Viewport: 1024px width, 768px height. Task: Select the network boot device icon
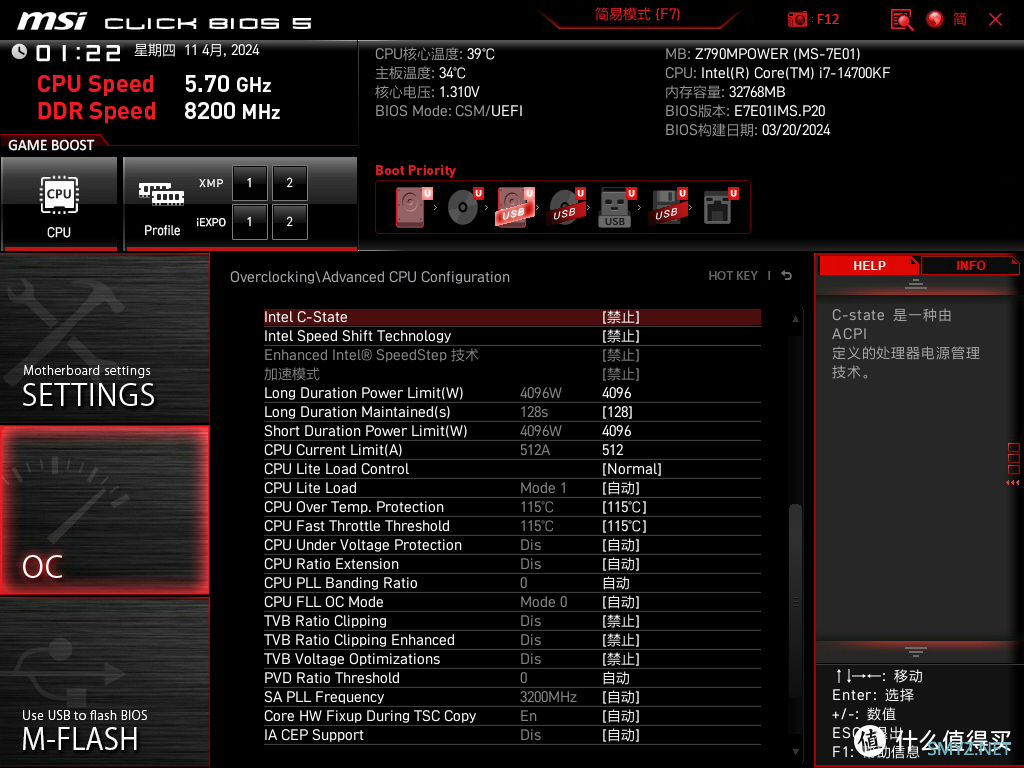(x=718, y=207)
